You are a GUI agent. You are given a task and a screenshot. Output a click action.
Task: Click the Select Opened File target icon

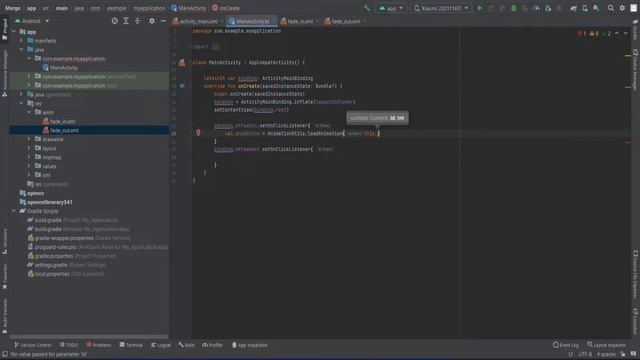point(115,21)
